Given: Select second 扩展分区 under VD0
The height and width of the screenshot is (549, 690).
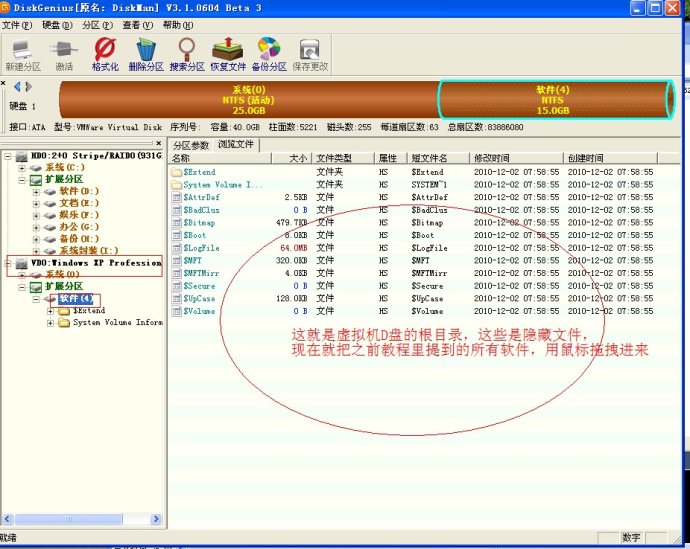Looking at the screenshot, I should pos(64,286).
